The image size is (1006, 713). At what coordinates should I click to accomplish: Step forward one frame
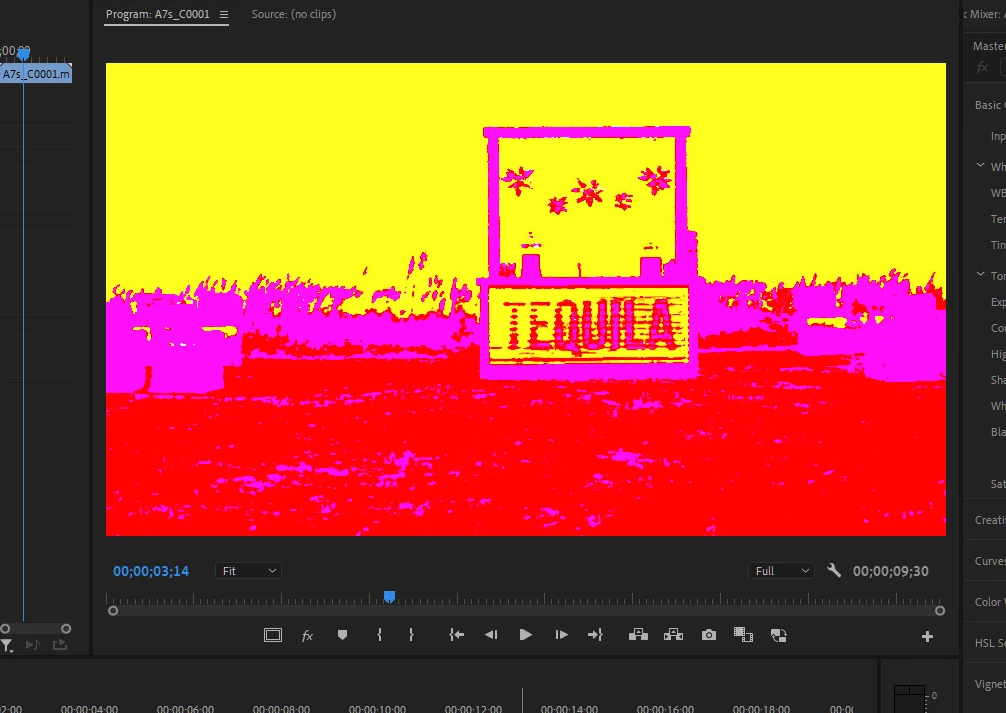pos(561,635)
